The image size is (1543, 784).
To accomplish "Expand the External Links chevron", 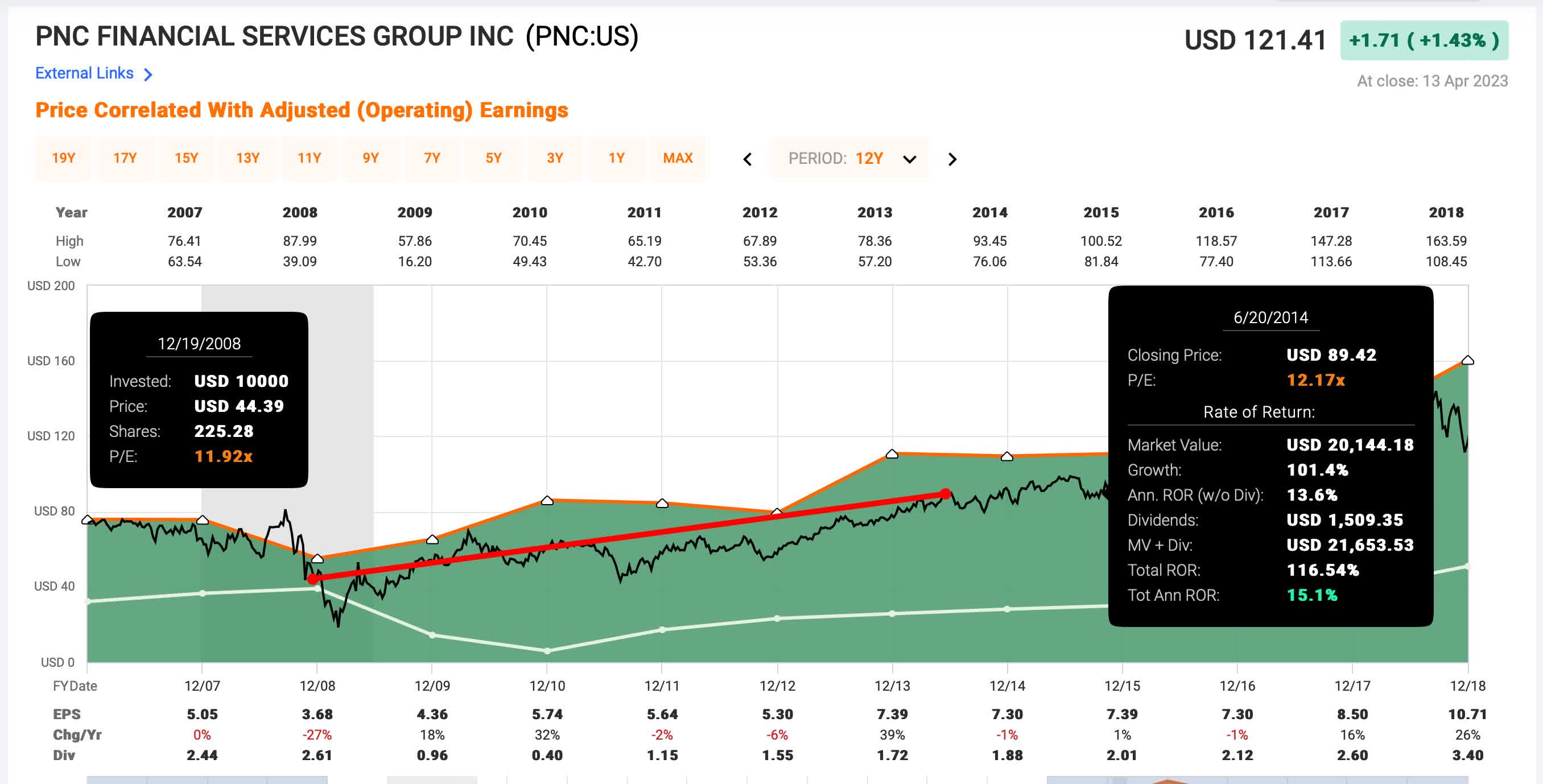I will 148,75.
